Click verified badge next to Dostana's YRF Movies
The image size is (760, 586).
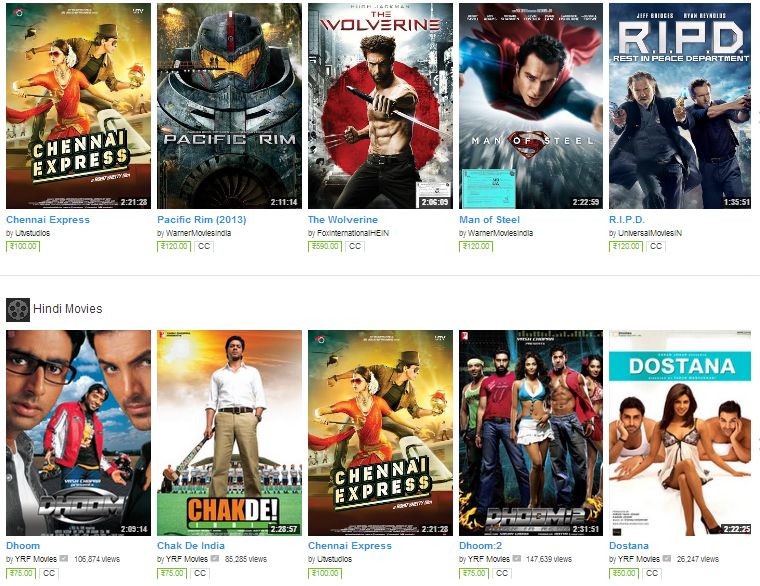(x=667, y=558)
